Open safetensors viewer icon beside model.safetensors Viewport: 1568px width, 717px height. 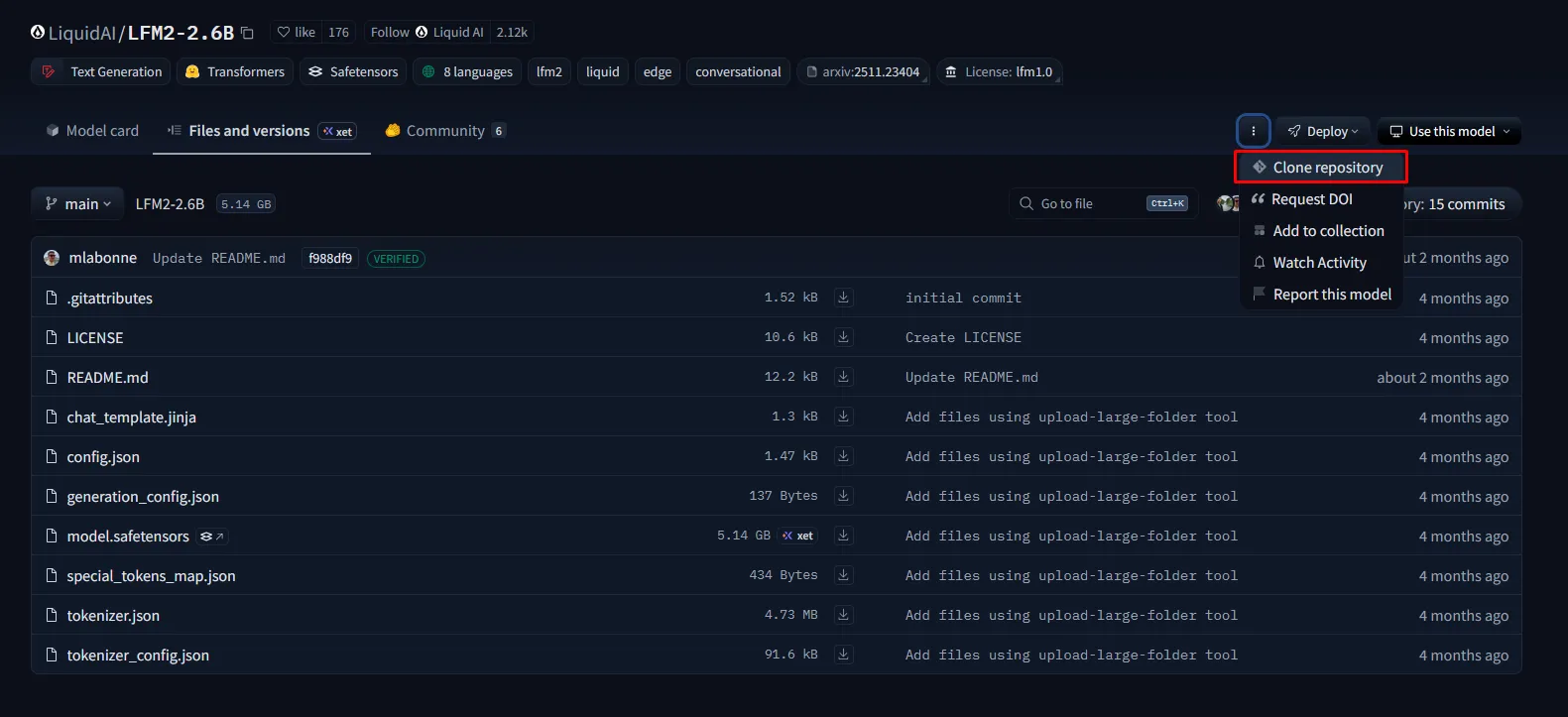211,537
